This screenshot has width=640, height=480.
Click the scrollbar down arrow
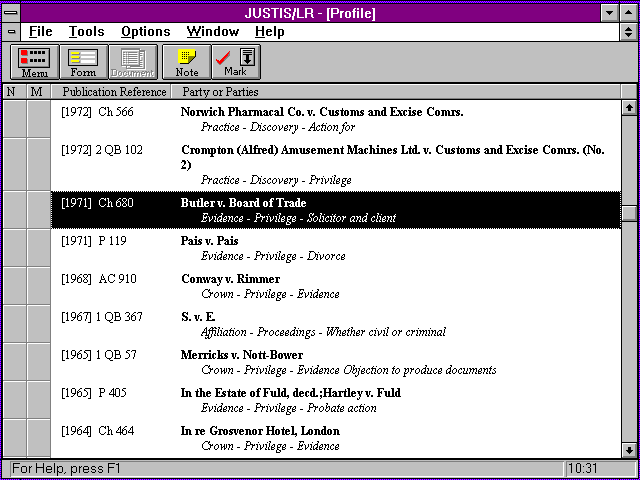coord(629,450)
